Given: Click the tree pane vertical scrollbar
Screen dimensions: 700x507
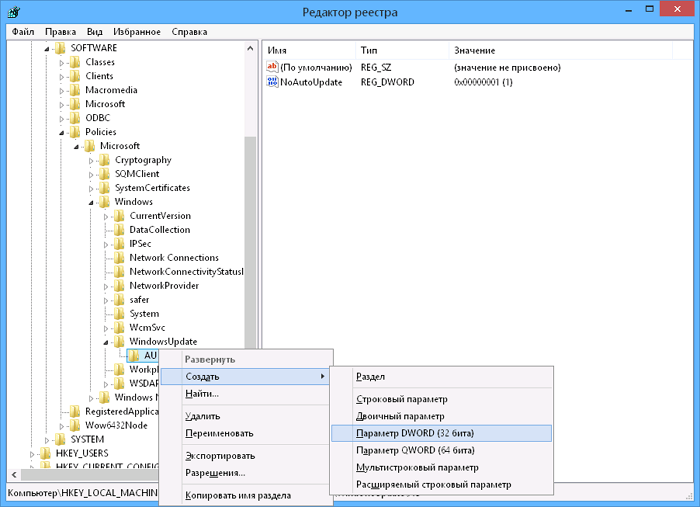Looking at the screenshot, I should [251, 250].
